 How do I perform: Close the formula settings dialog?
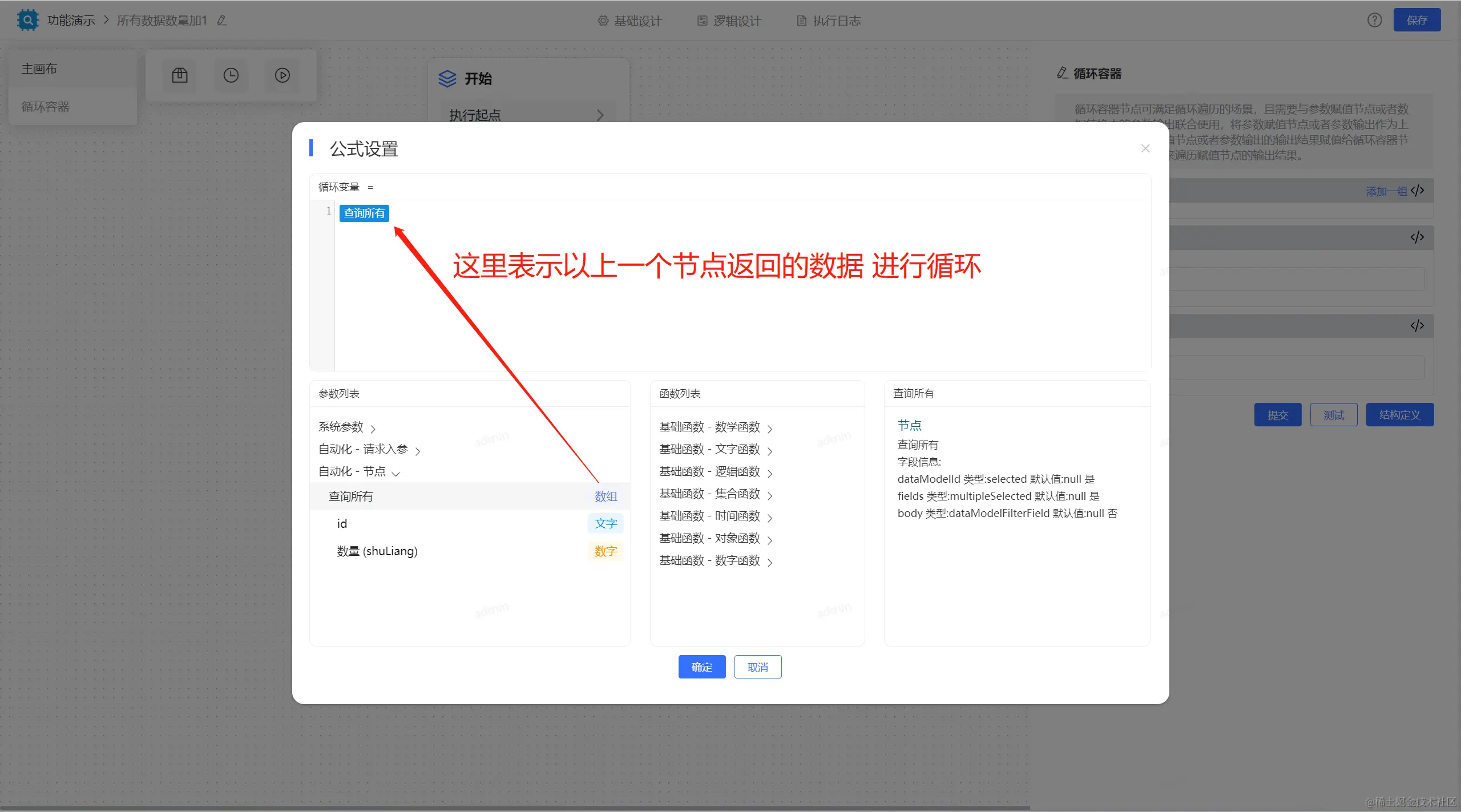tap(1145, 148)
